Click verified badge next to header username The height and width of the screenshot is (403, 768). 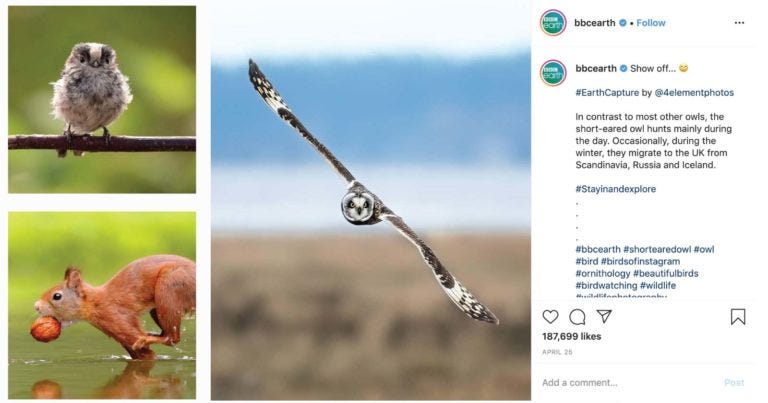(x=623, y=23)
